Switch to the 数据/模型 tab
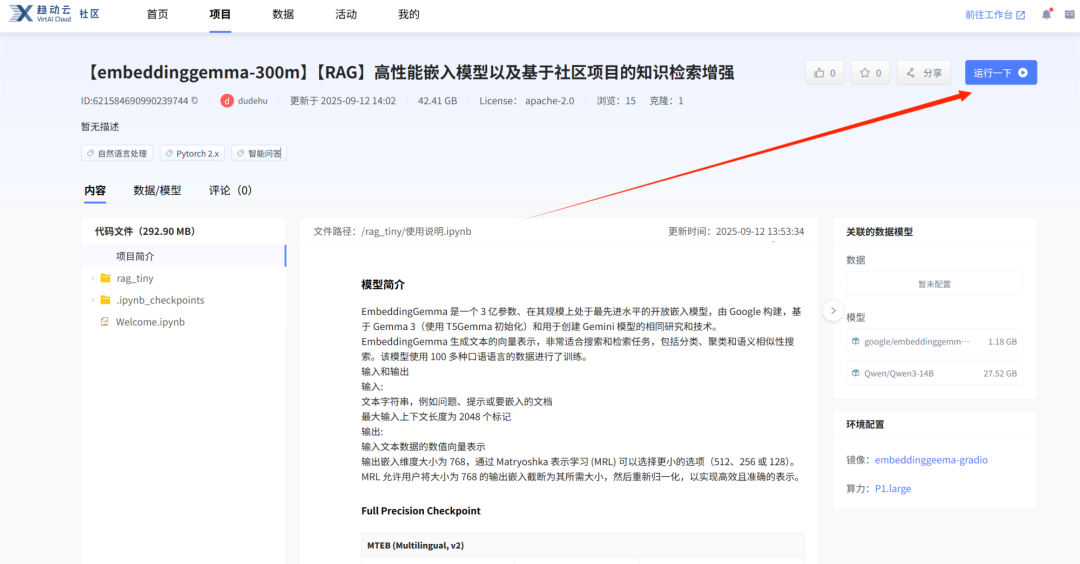This screenshot has width=1080, height=564. click(157, 190)
